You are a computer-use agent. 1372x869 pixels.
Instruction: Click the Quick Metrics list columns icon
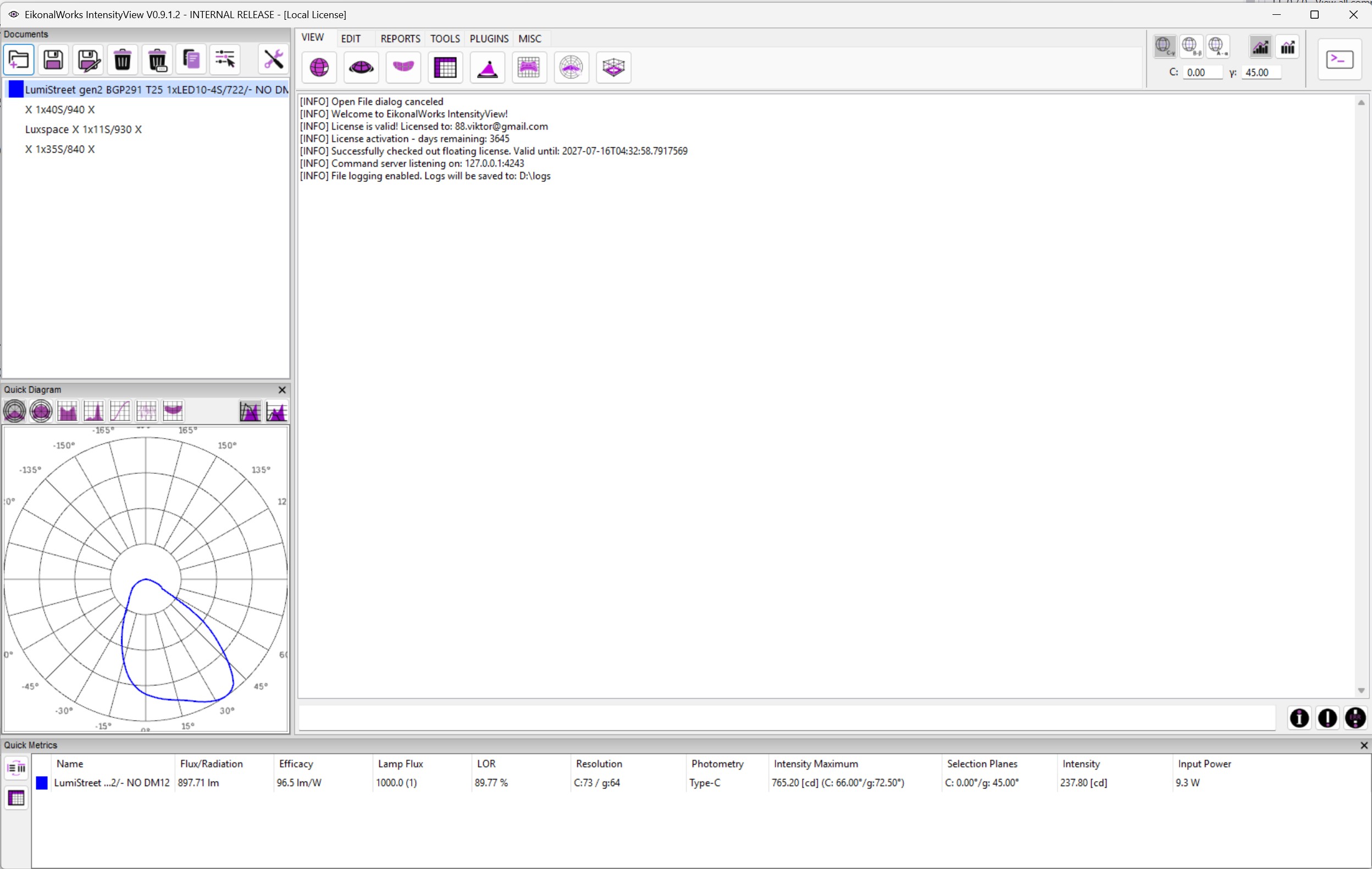(16, 768)
